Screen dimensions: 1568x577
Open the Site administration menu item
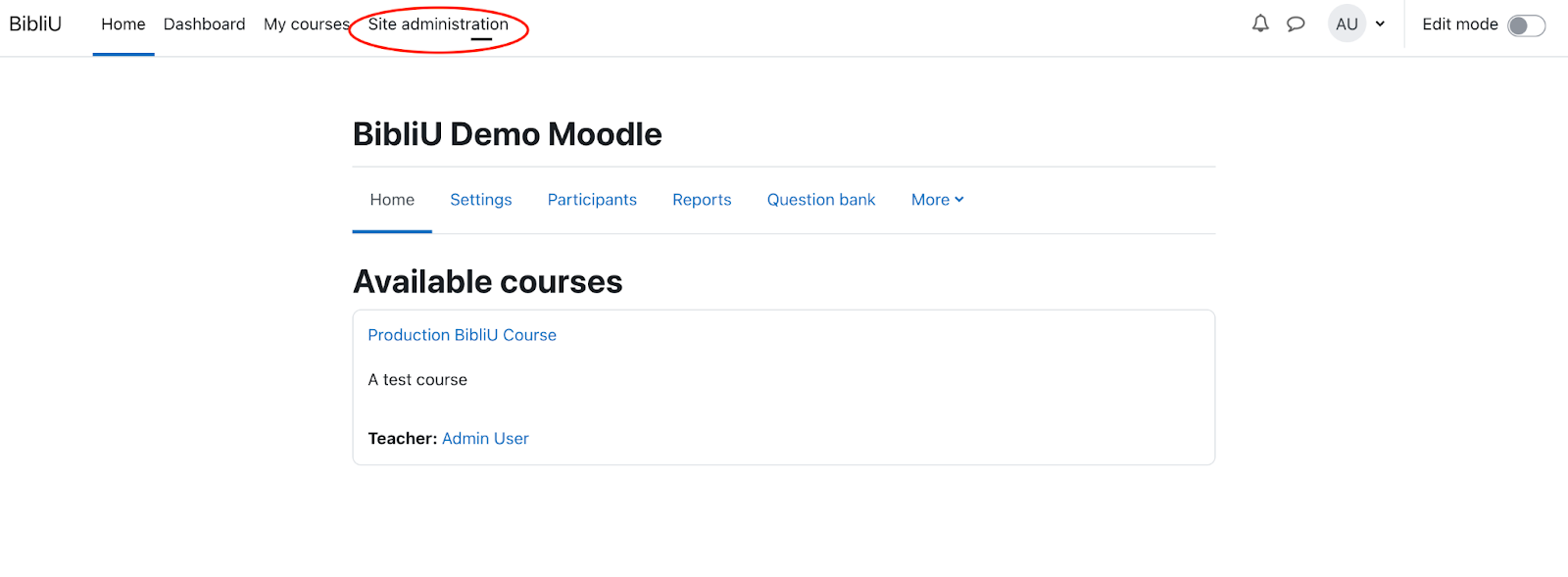point(438,24)
